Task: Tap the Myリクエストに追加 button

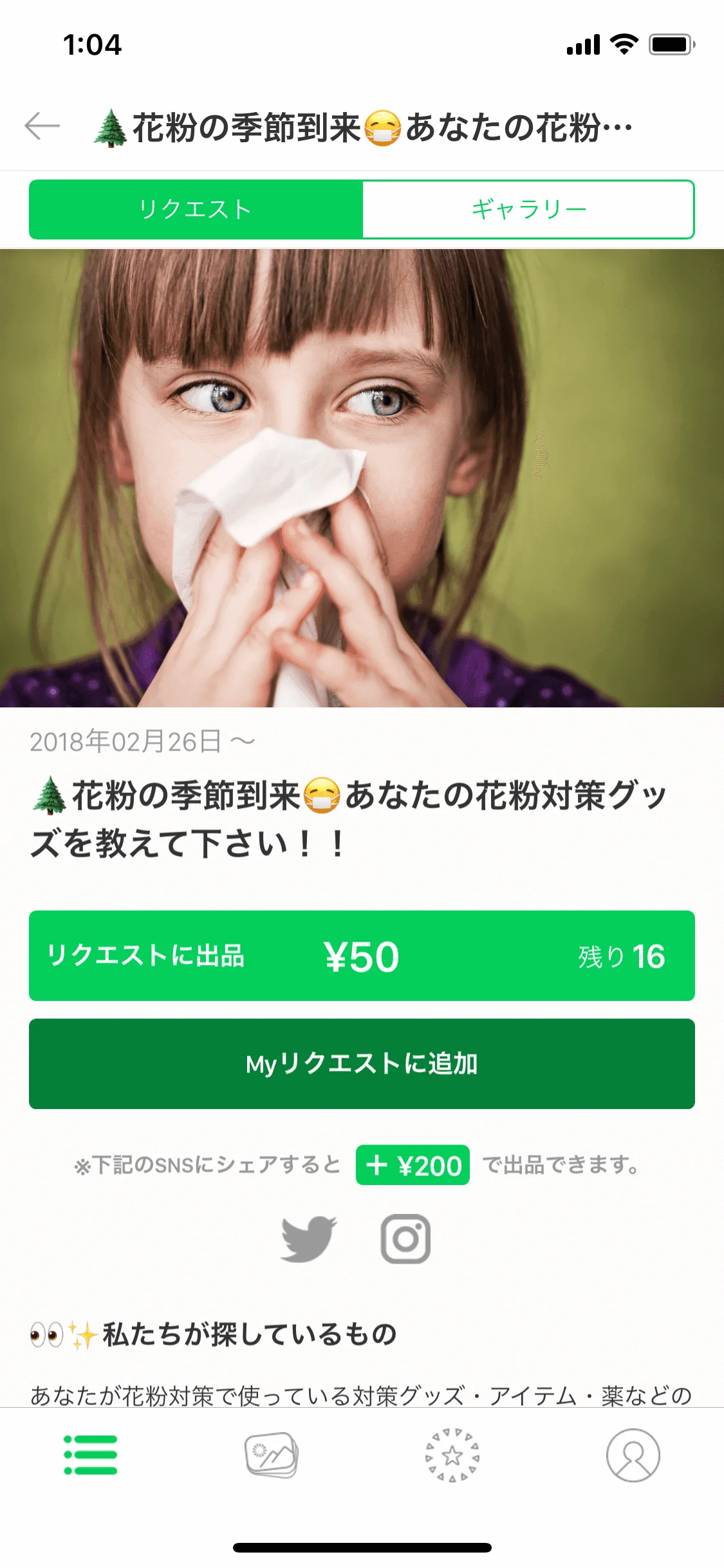Action: (x=362, y=1064)
